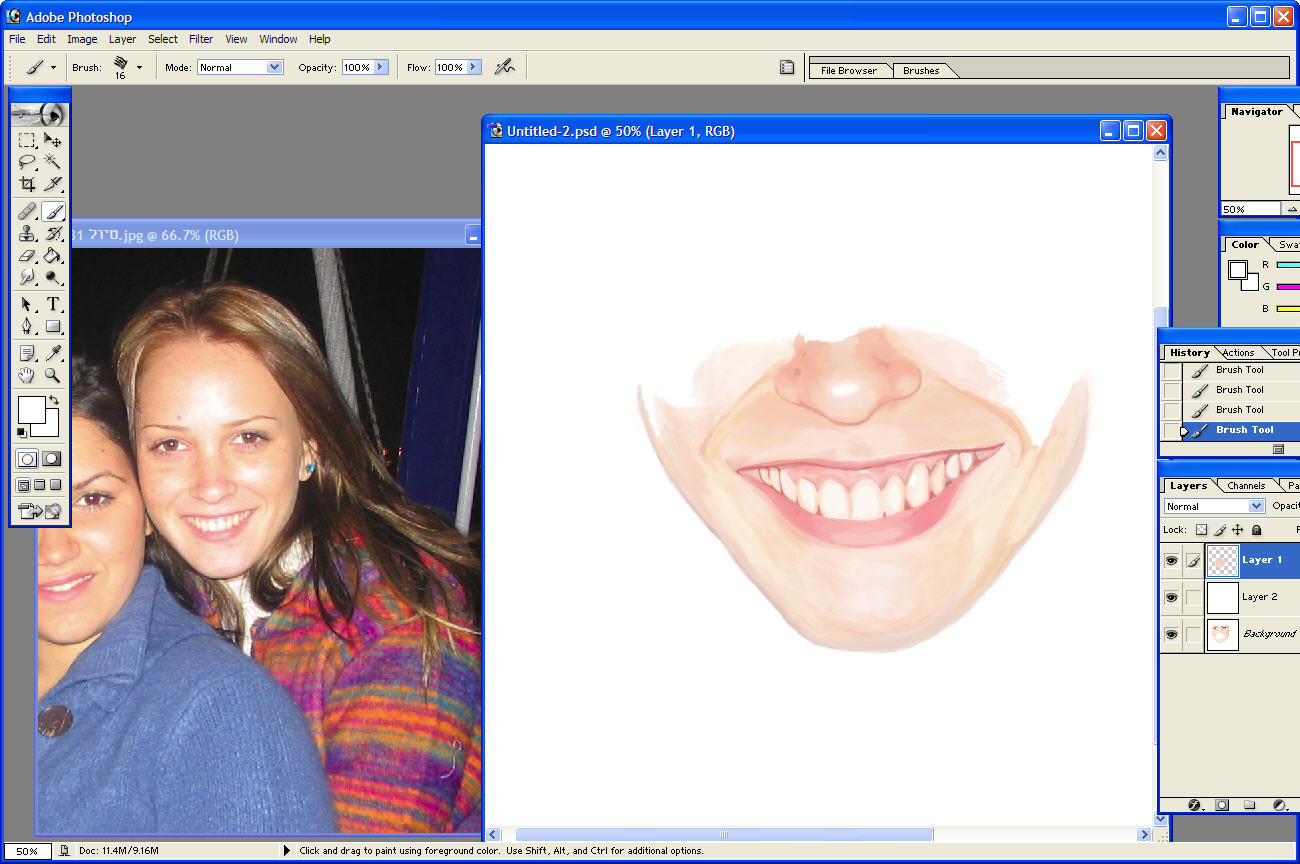The height and width of the screenshot is (864, 1300).
Task: Select the Zoom magnifier tool
Action: (x=53, y=376)
